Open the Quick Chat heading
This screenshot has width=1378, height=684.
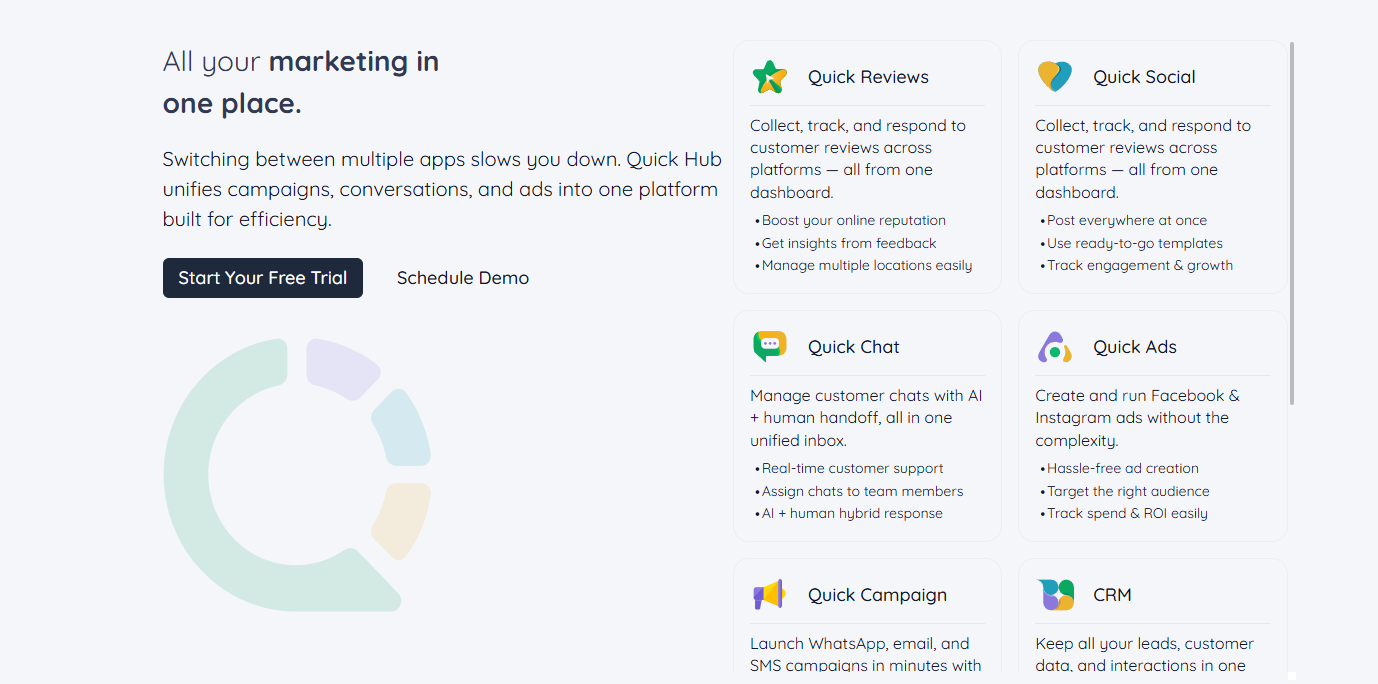coord(853,347)
